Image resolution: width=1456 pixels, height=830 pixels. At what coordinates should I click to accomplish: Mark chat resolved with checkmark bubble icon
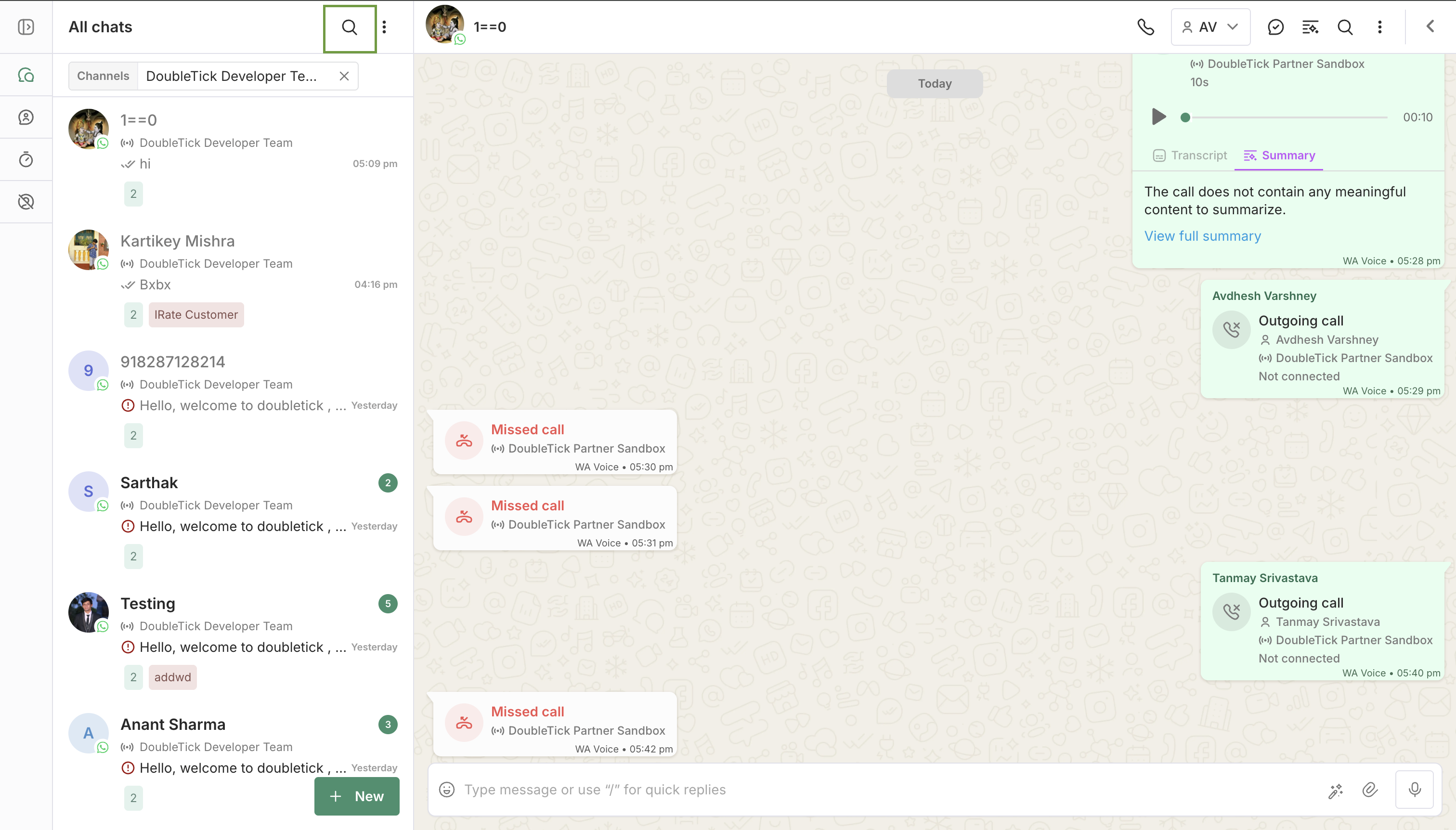pos(1275,27)
